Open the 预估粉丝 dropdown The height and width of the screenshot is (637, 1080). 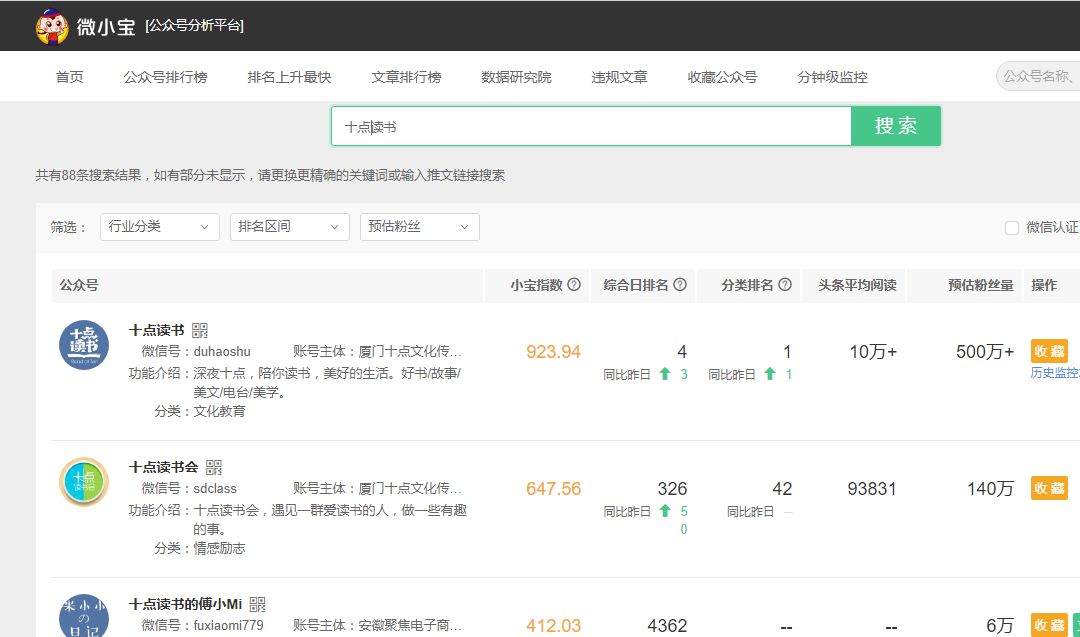point(419,227)
